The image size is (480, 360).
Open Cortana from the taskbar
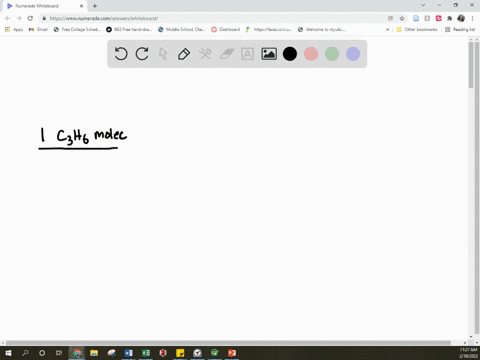point(42,353)
